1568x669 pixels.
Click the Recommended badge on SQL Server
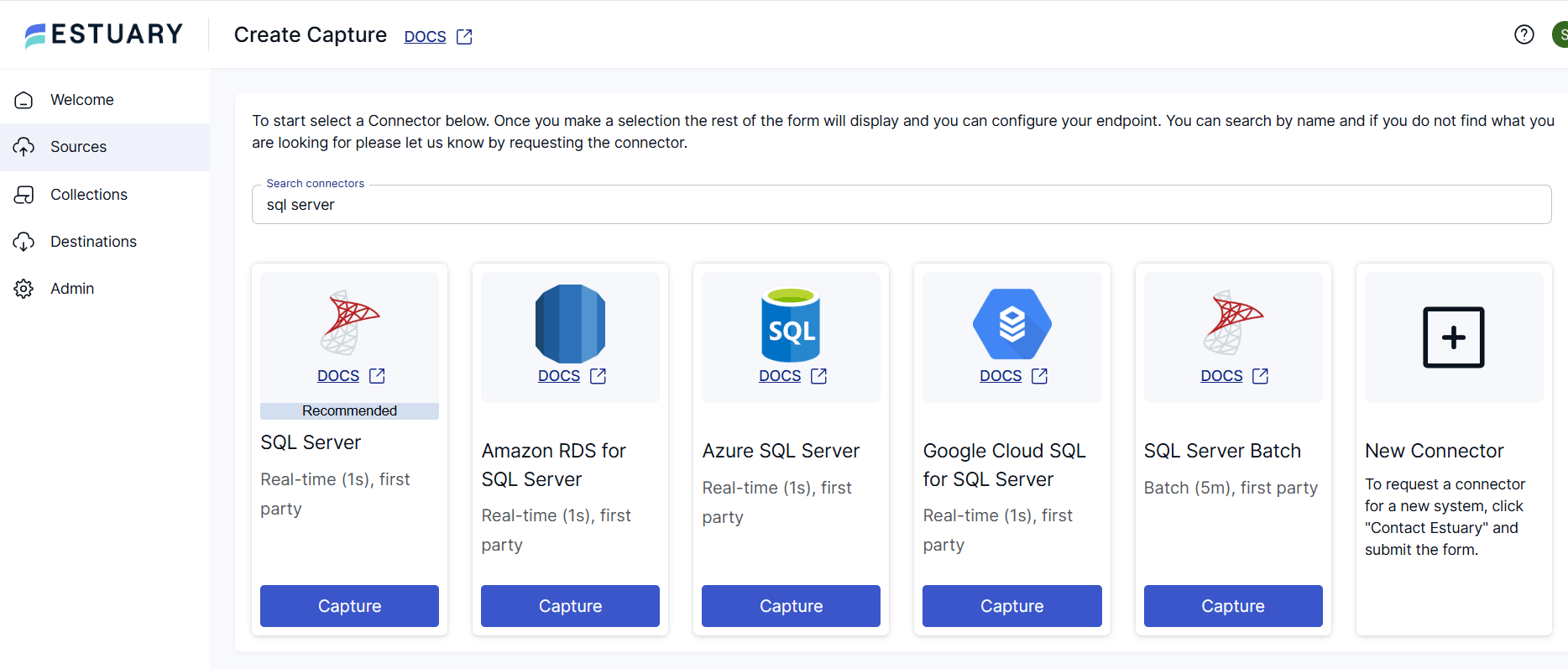click(x=349, y=411)
